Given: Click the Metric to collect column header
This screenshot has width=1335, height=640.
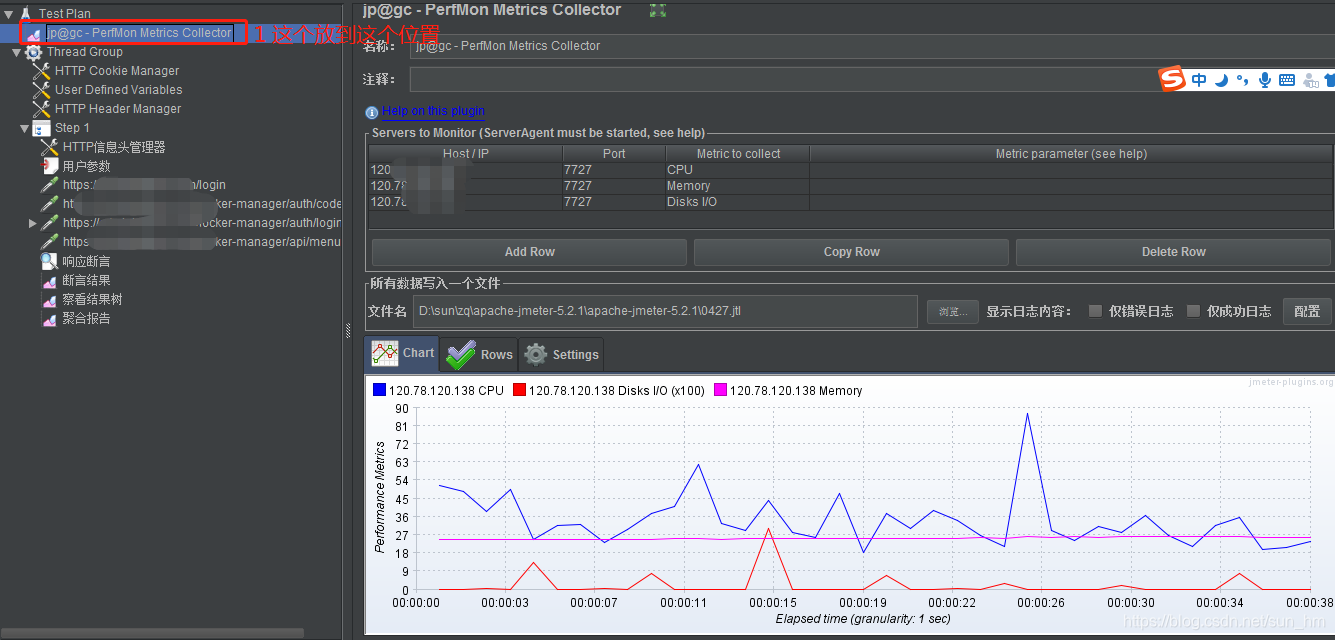Looking at the screenshot, I should tap(738, 153).
